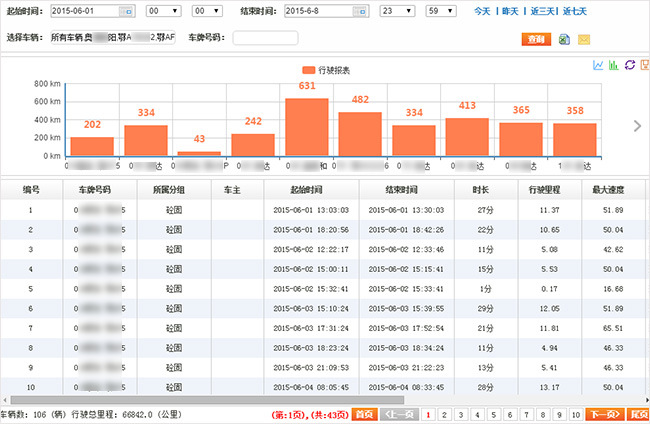The width and height of the screenshot is (650, 424).
Task: Toggle the 行驶报表 legend swatch
Action: point(308,70)
